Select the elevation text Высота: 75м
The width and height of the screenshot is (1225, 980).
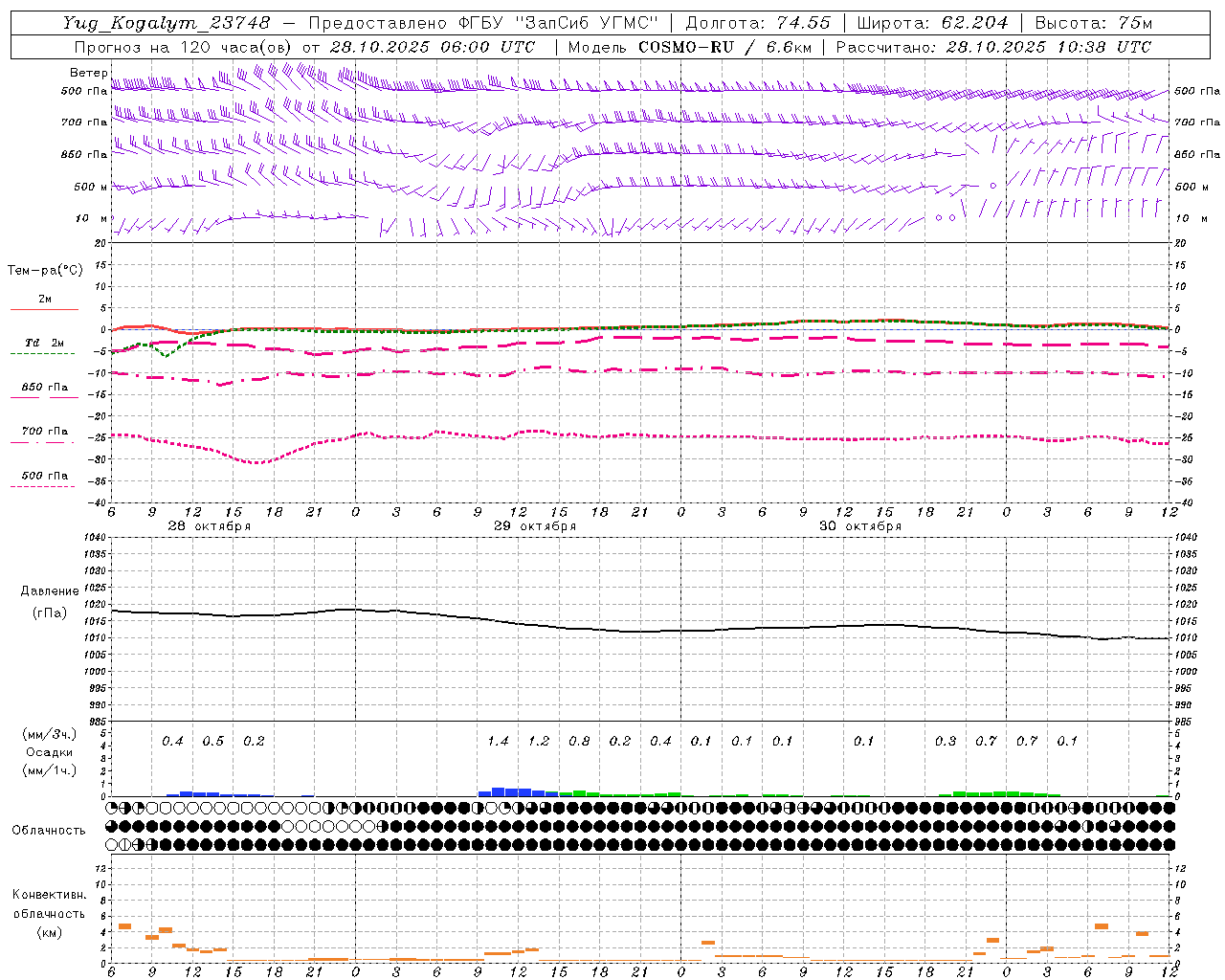click(1093, 23)
